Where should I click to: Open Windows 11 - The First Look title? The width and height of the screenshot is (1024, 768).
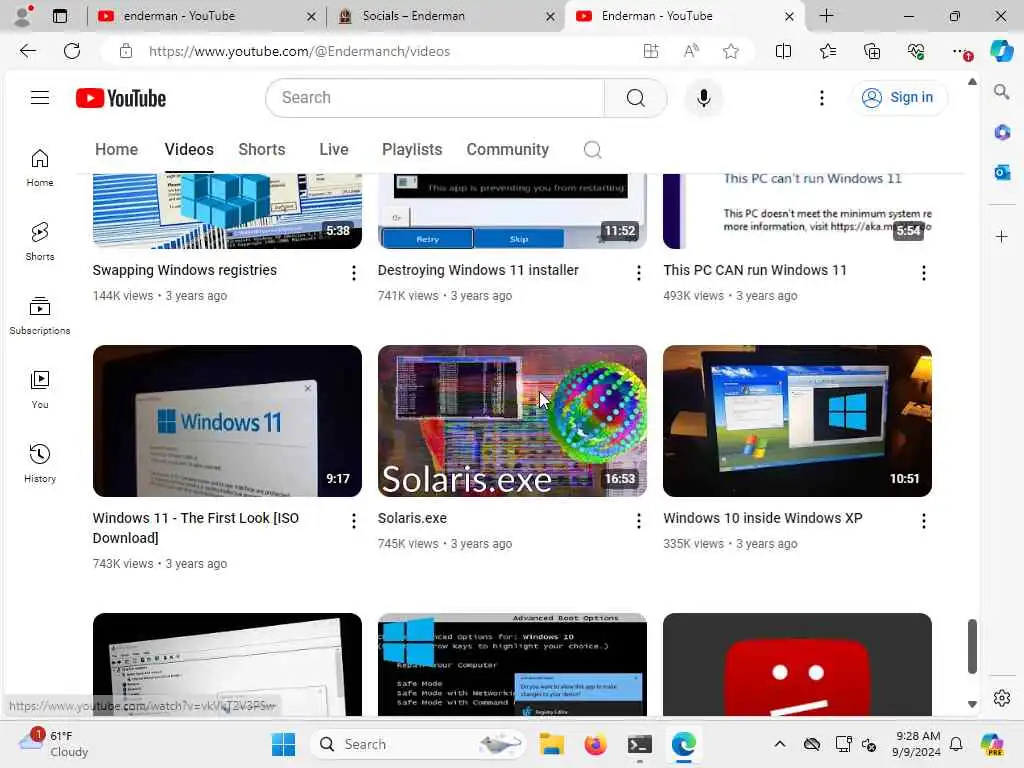[x=196, y=528]
